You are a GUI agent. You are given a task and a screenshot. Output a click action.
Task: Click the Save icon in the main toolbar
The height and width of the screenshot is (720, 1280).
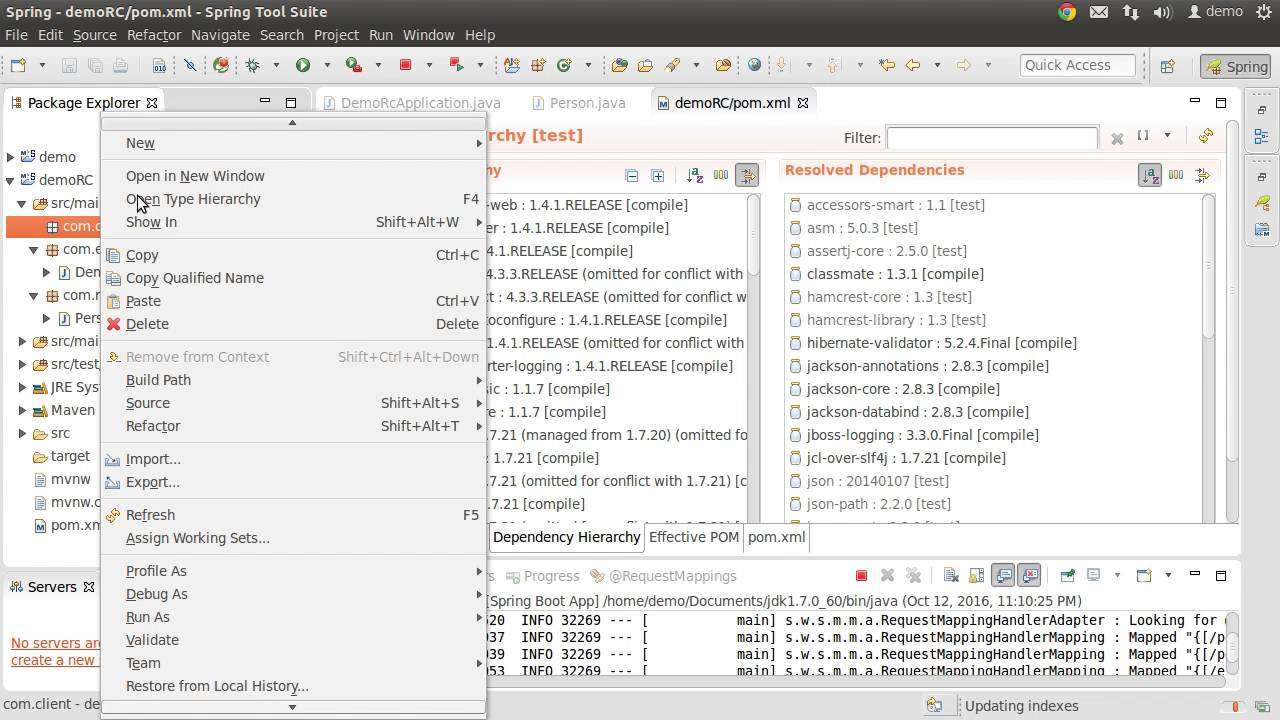[69, 65]
